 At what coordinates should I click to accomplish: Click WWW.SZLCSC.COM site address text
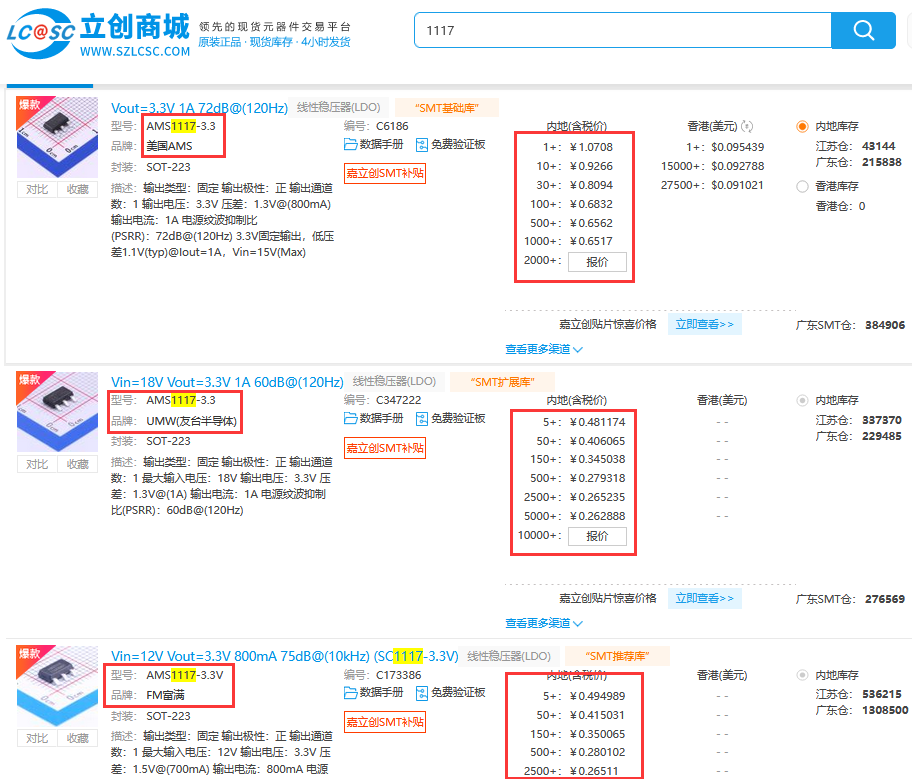tap(135, 52)
